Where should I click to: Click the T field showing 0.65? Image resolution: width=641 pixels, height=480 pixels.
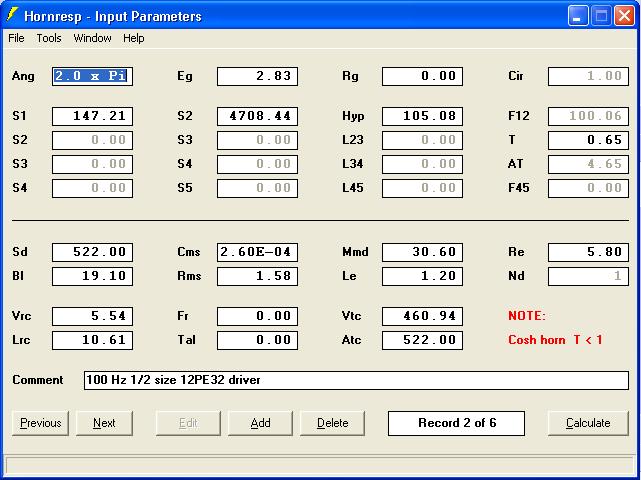point(588,140)
